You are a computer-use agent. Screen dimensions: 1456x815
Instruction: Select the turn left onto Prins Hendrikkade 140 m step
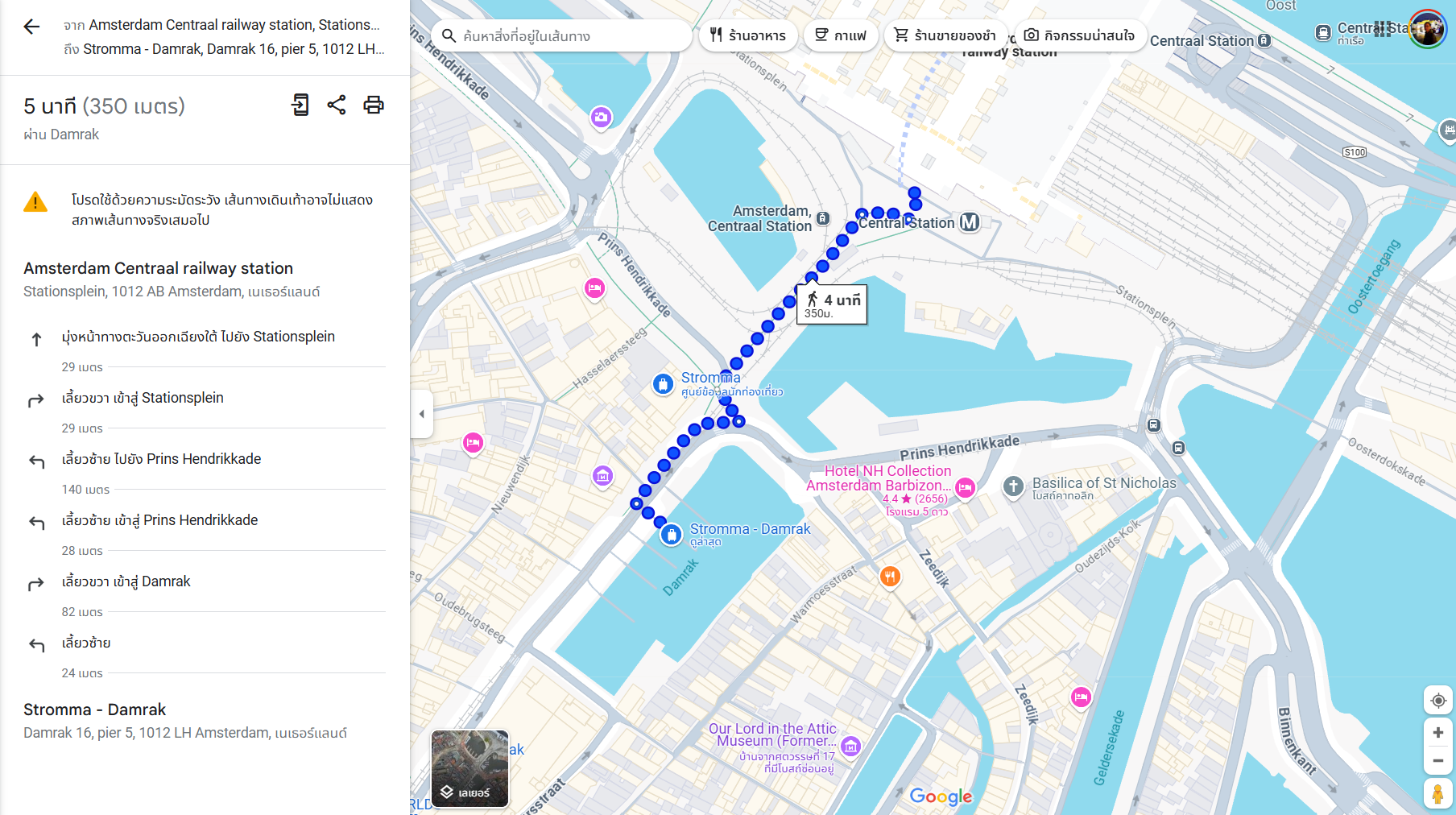(161, 459)
